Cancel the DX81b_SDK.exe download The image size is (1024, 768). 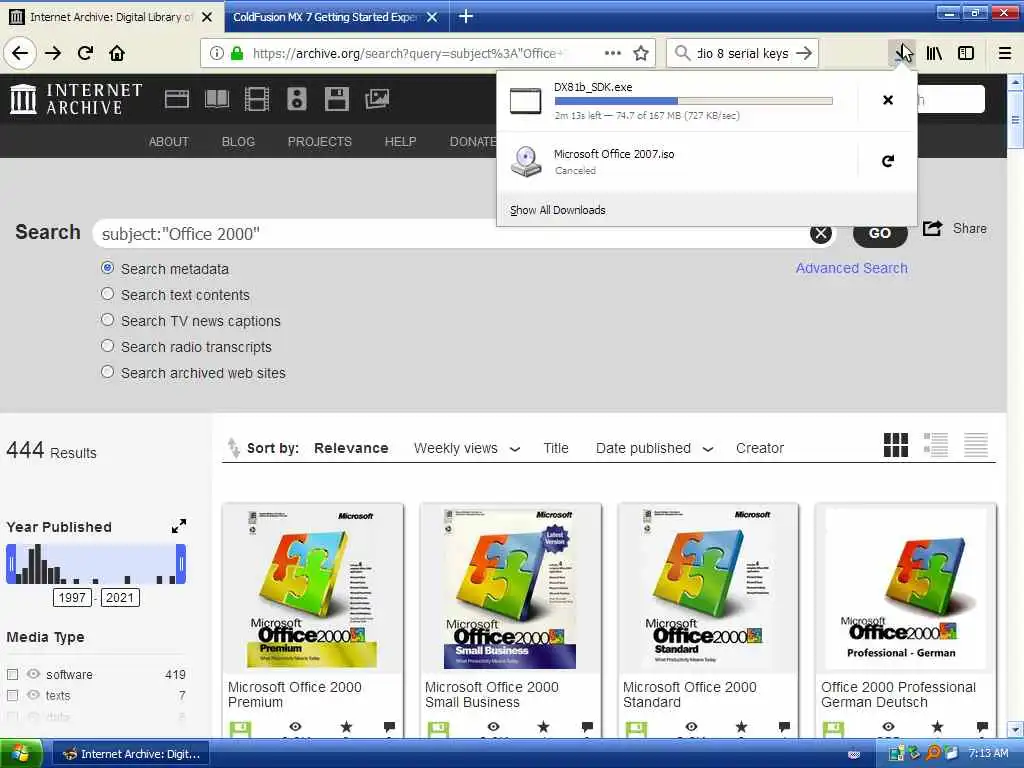888,100
